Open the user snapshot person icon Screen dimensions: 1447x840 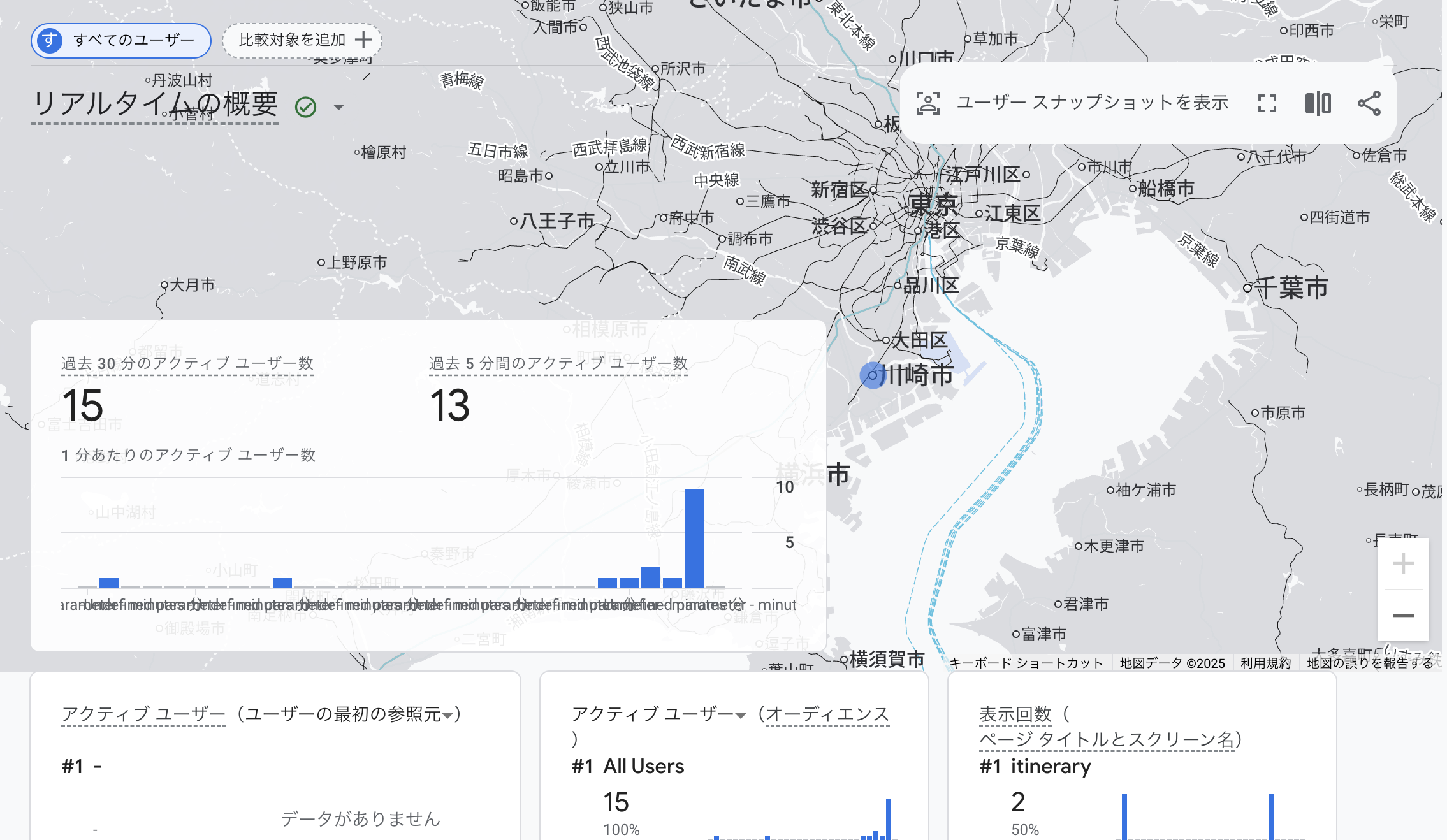click(929, 102)
